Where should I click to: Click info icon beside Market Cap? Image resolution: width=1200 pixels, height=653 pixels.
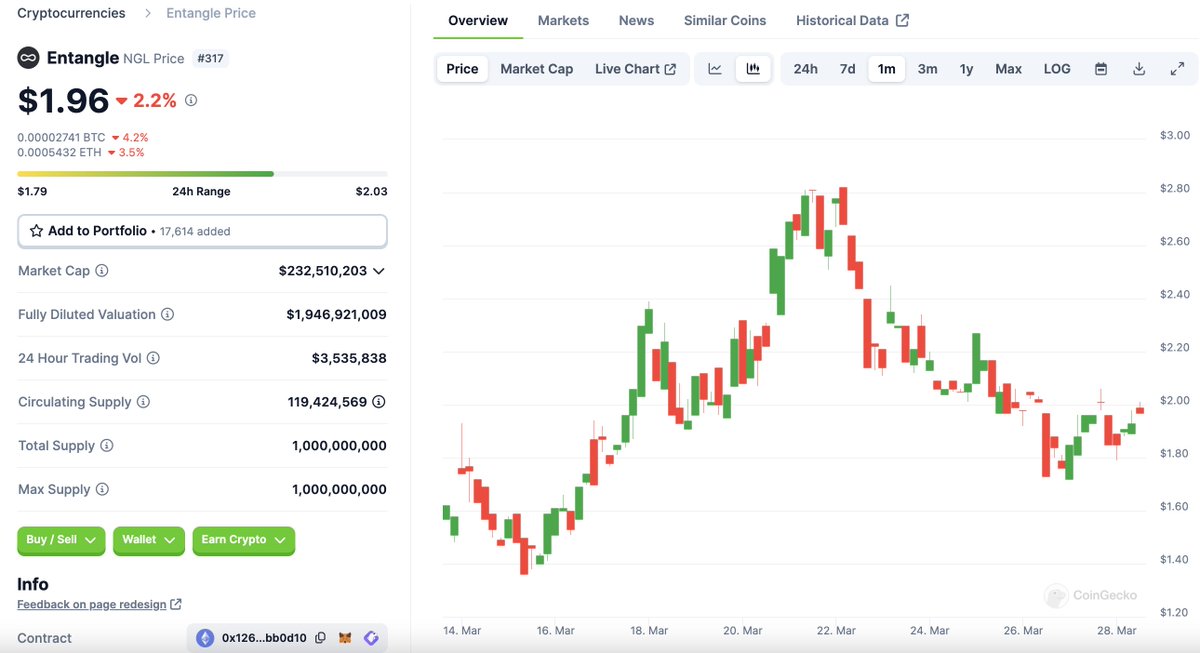[102, 271]
